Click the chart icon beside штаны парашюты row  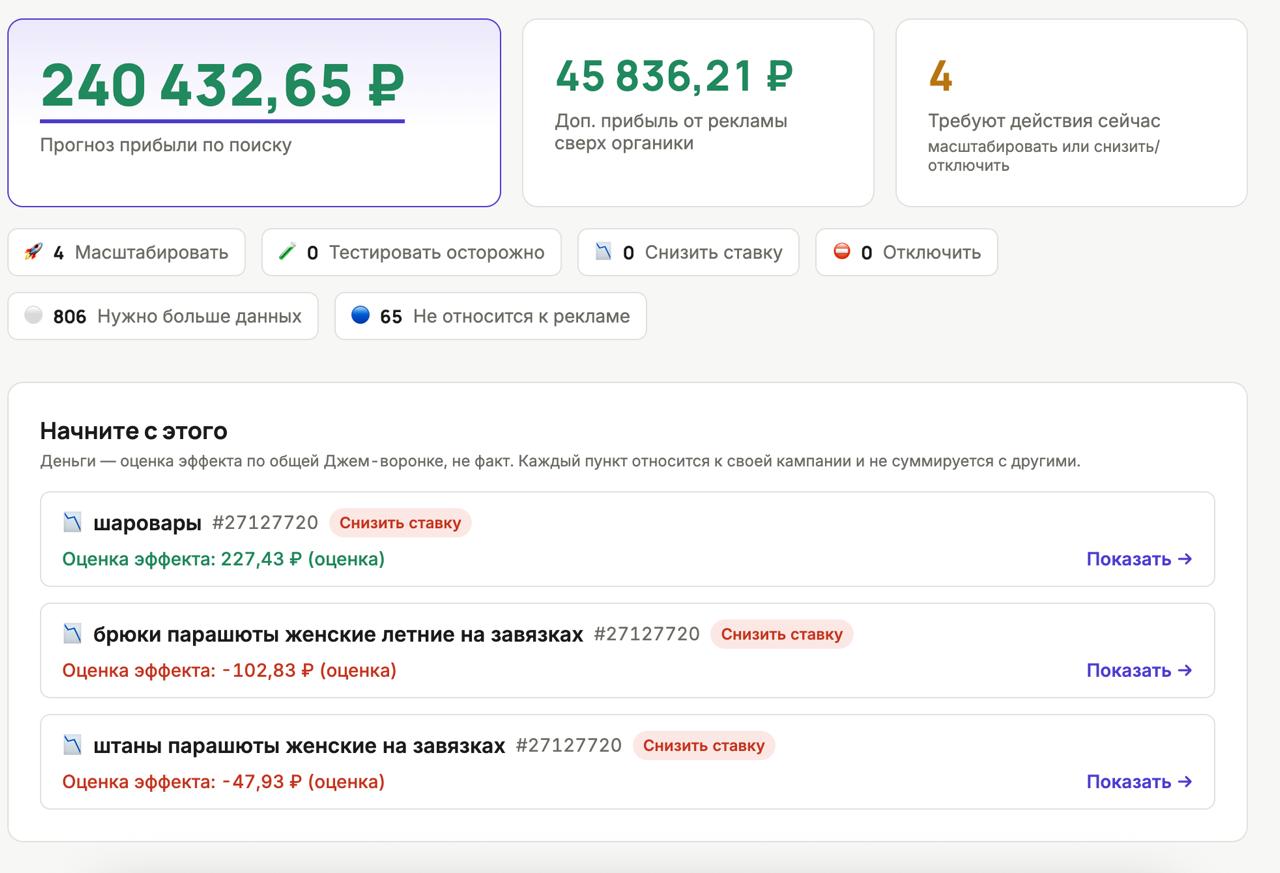tap(72, 745)
